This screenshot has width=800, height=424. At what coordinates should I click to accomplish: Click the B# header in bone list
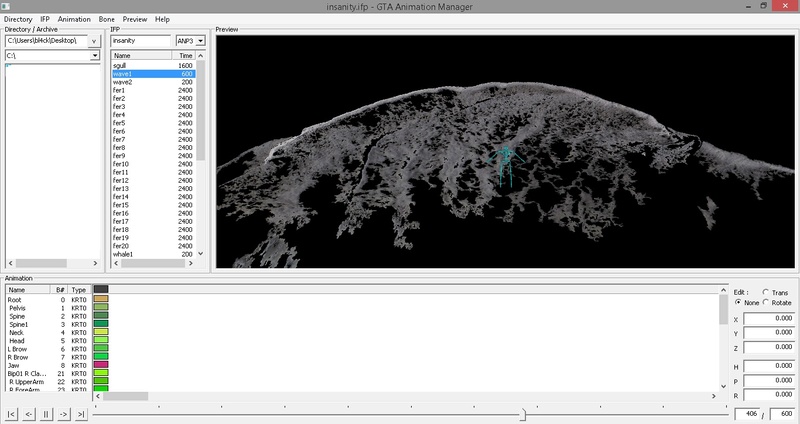pos(59,290)
